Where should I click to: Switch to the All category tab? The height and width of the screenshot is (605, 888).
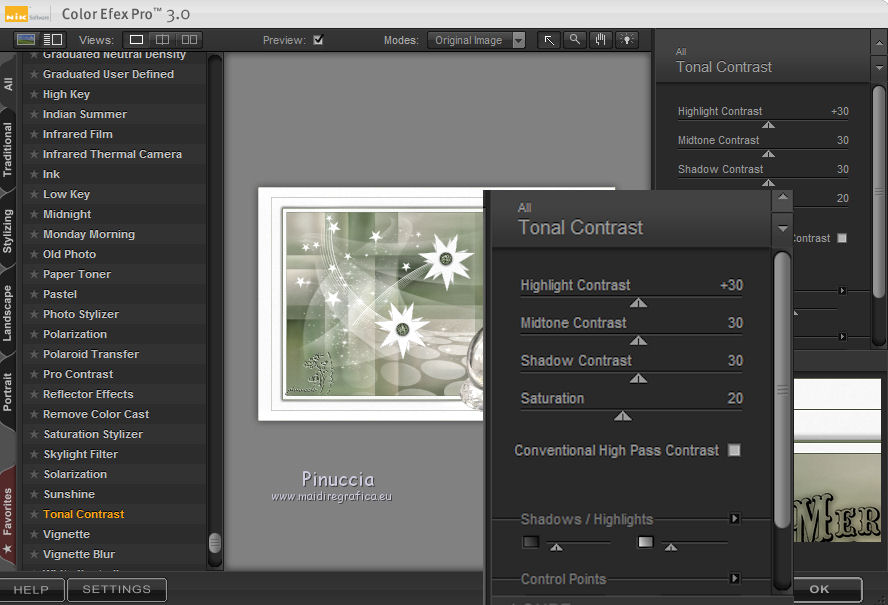(x=8, y=84)
